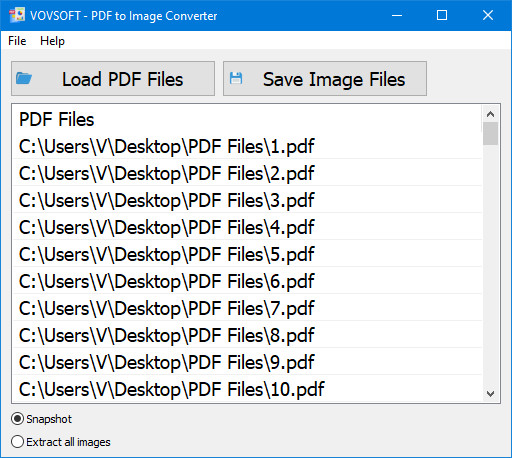Click the scroll up arrow in file list
Viewport: 512px width, 458px height.
pyautogui.click(x=490, y=114)
